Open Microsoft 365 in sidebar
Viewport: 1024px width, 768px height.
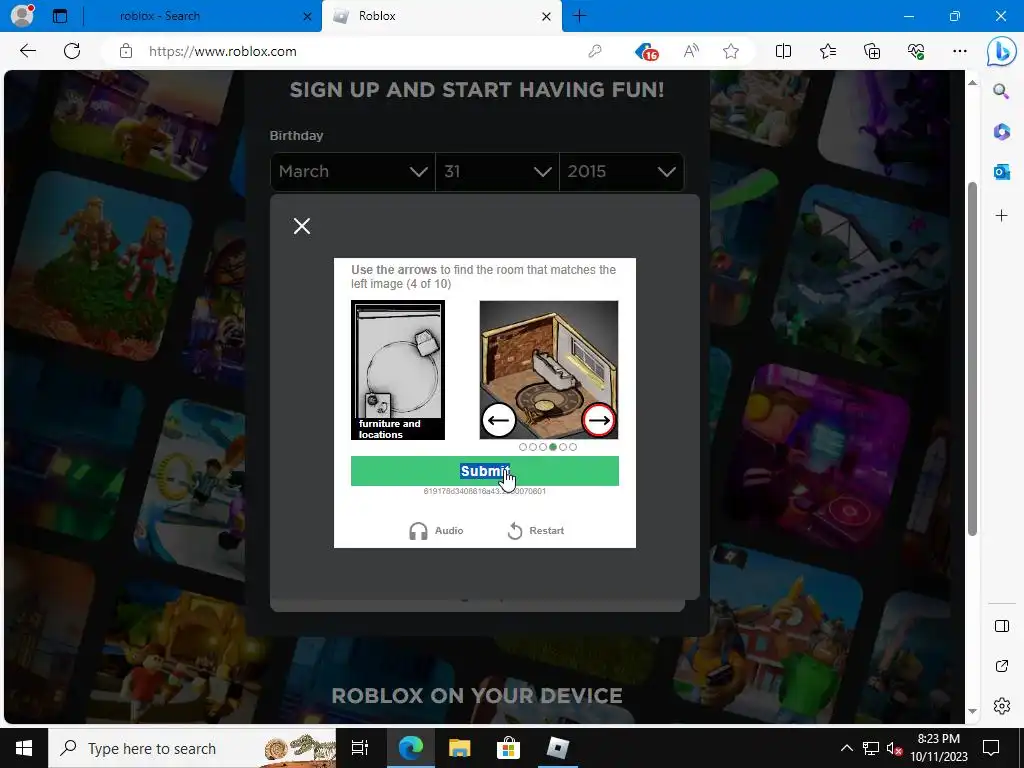click(1001, 132)
